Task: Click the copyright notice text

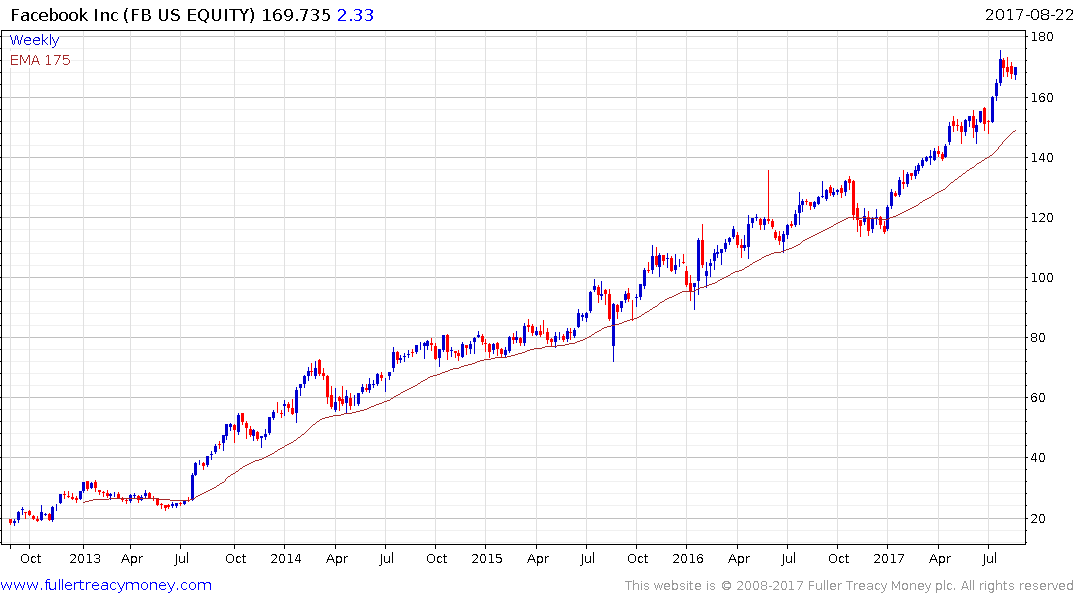Action: (x=849, y=586)
